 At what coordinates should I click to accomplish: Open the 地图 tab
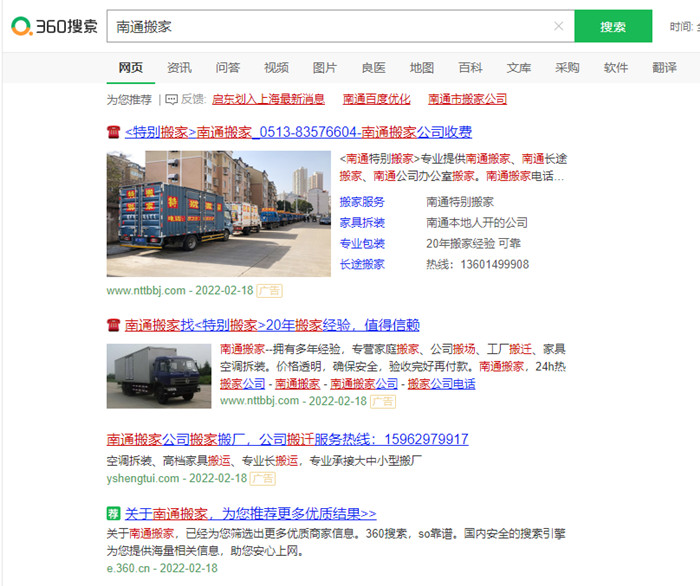(422, 68)
